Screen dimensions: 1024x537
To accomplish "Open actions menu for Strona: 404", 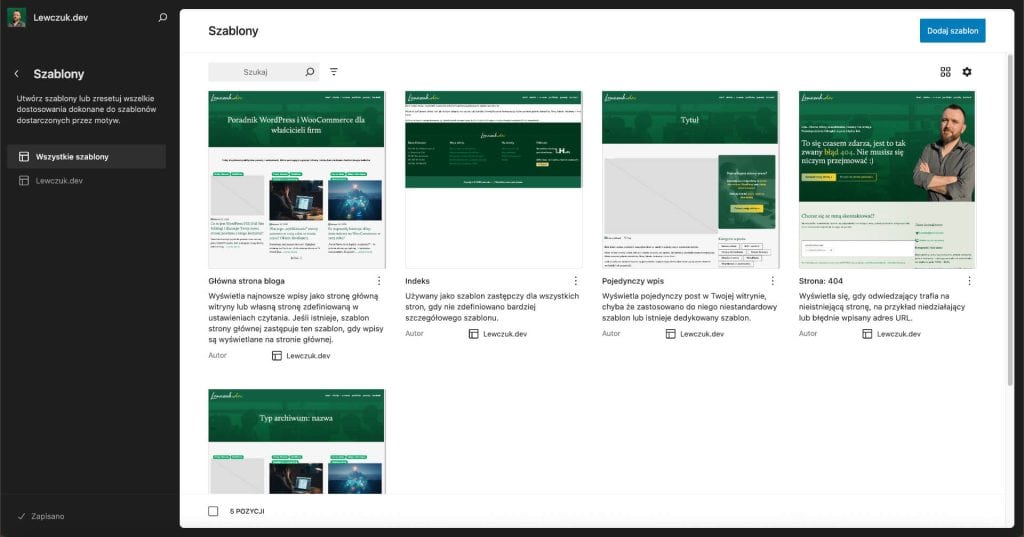I will point(969,281).
